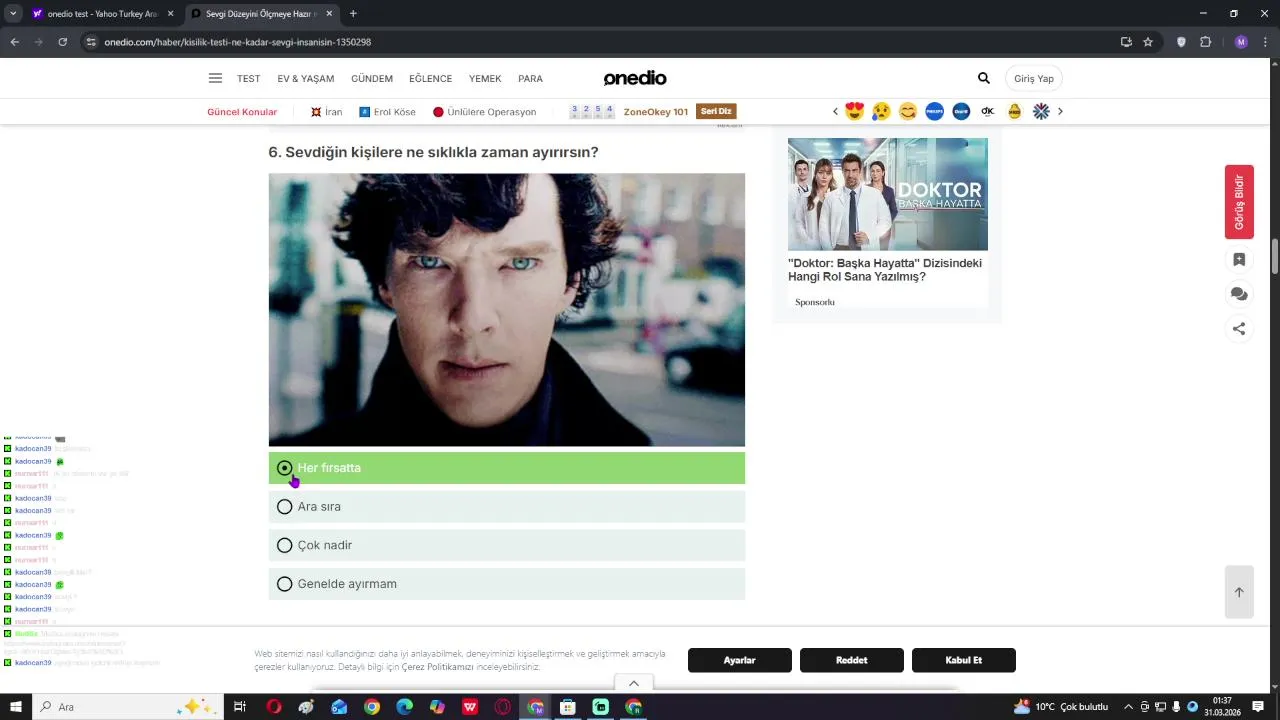1280x720 pixels.
Task: Open the notification center on the taskbar
Action: click(x=1259, y=706)
